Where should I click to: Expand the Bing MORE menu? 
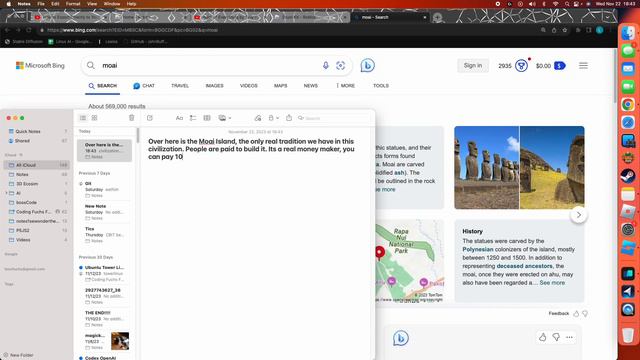click(345, 86)
